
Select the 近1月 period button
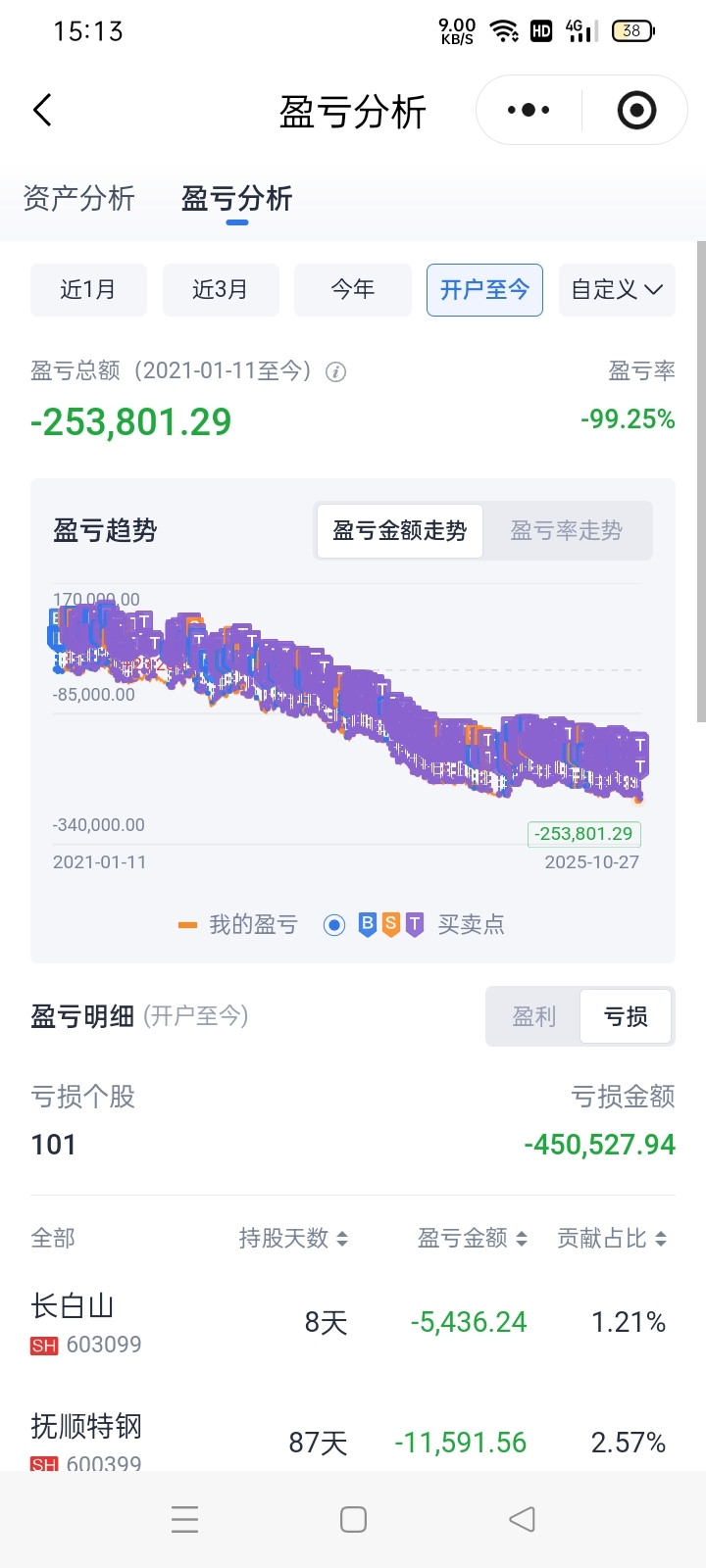click(x=88, y=289)
